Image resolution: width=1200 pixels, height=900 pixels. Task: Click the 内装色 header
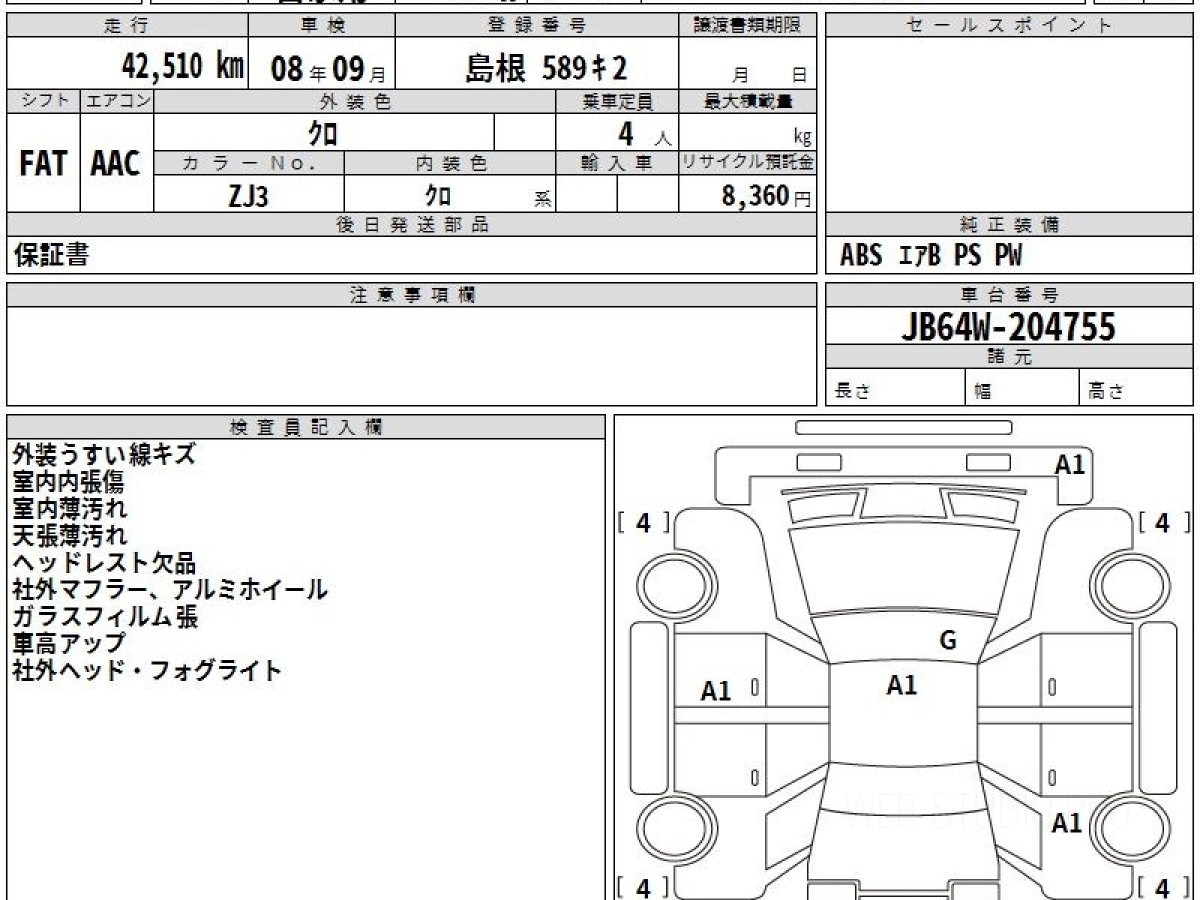(450, 163)
